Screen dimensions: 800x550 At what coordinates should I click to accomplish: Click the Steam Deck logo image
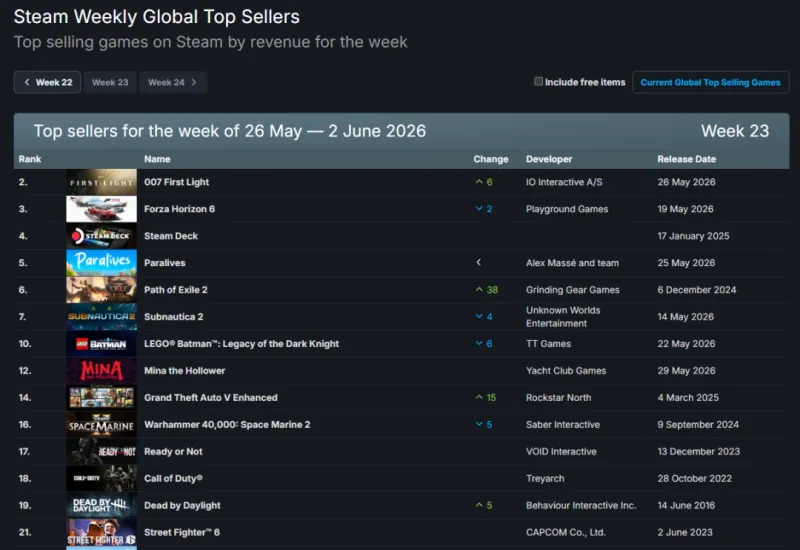click(x=101, y=236)
